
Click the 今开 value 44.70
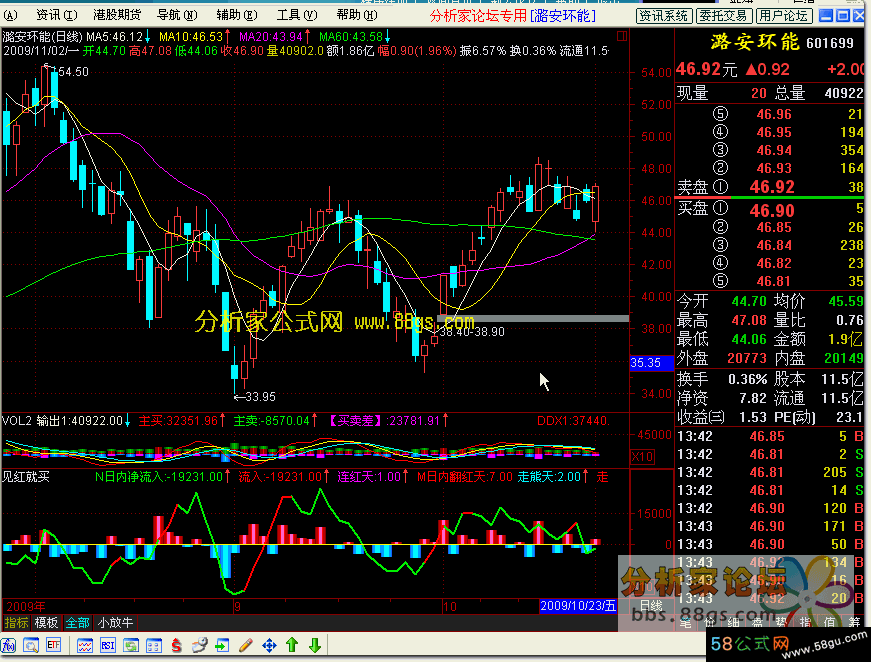pyautogui.click(x=749, y=301)
